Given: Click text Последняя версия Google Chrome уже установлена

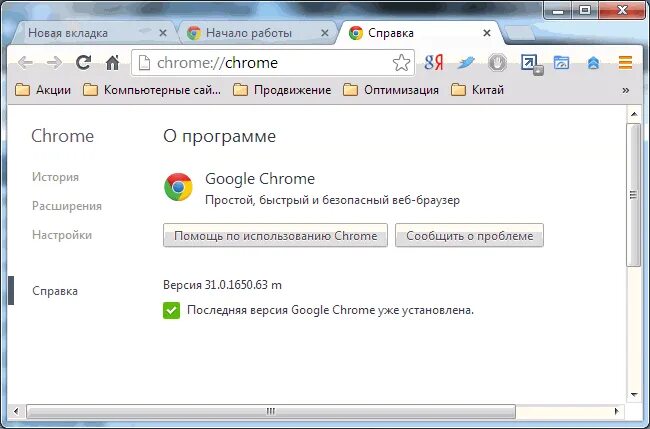Looking at the screenshot, I should pyautogui.click(x=330, y=310).
